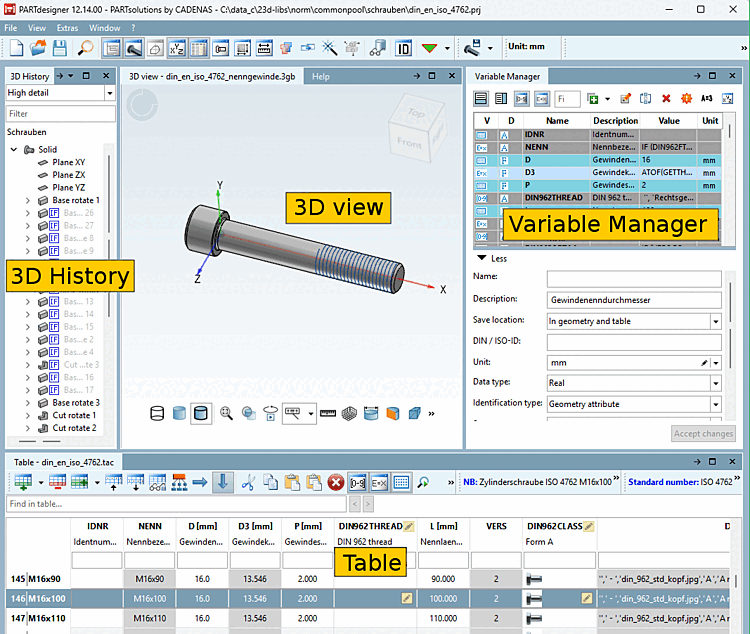Open the Identification type dropdown
750x634 pixels.
716,404
